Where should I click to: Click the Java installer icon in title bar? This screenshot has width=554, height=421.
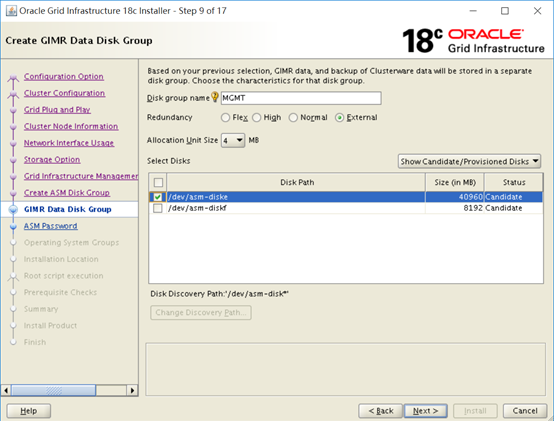(x=11, y=11)
